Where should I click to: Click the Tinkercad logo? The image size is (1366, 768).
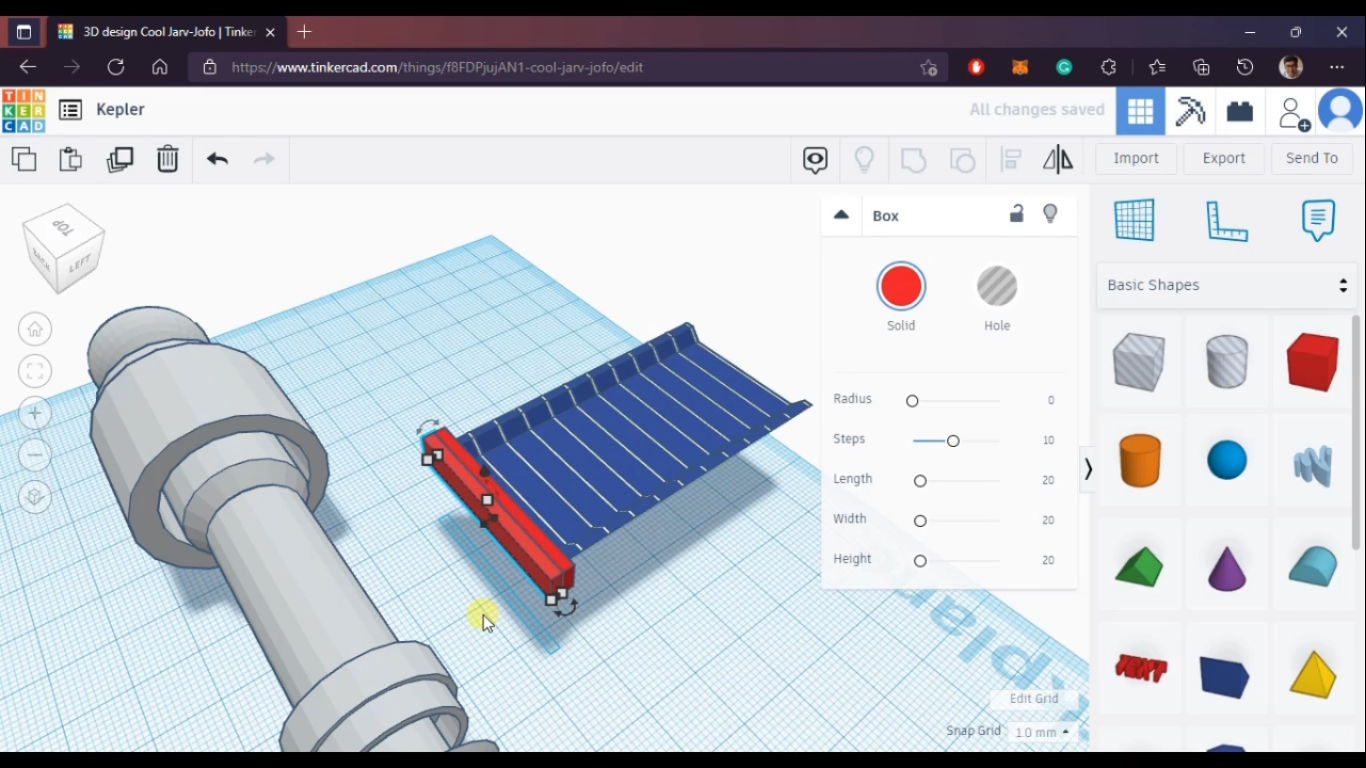(x=23, y=110)
